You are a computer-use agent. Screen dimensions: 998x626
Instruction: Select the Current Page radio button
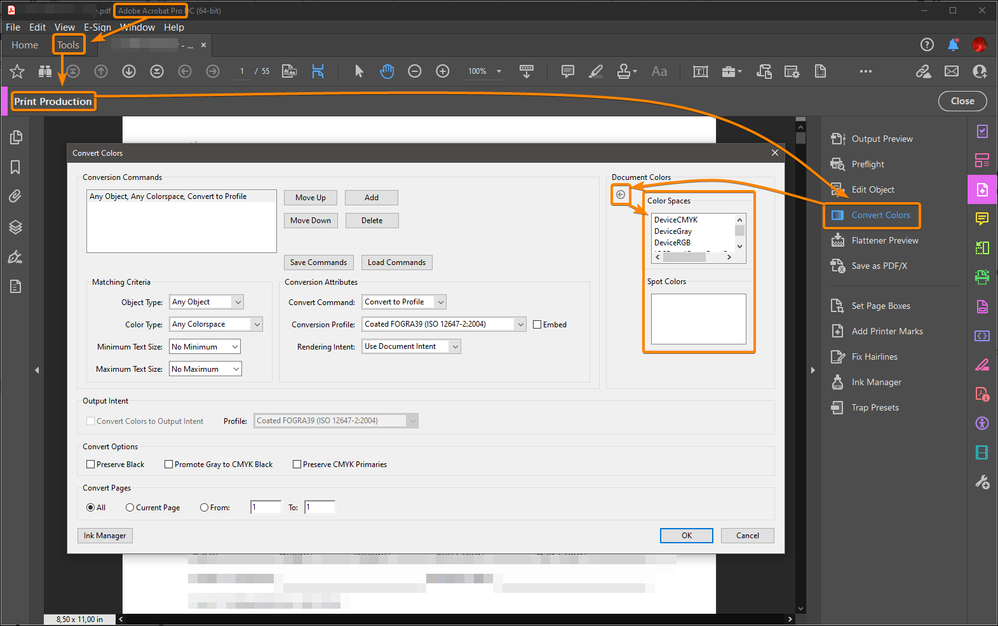[x=130, y=508]
